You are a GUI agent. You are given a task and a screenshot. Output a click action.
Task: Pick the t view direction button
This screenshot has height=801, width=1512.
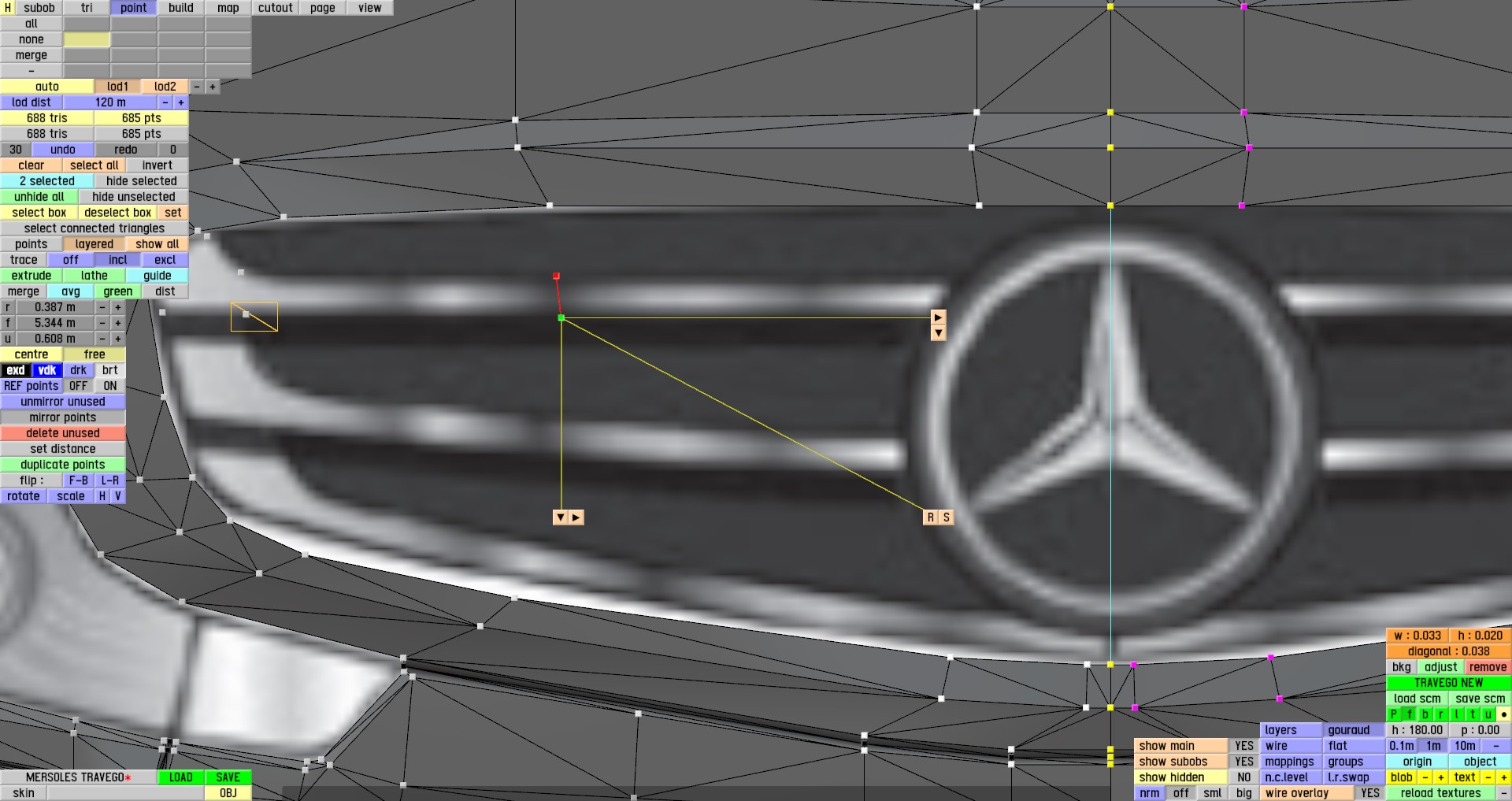click(1473, 714)
